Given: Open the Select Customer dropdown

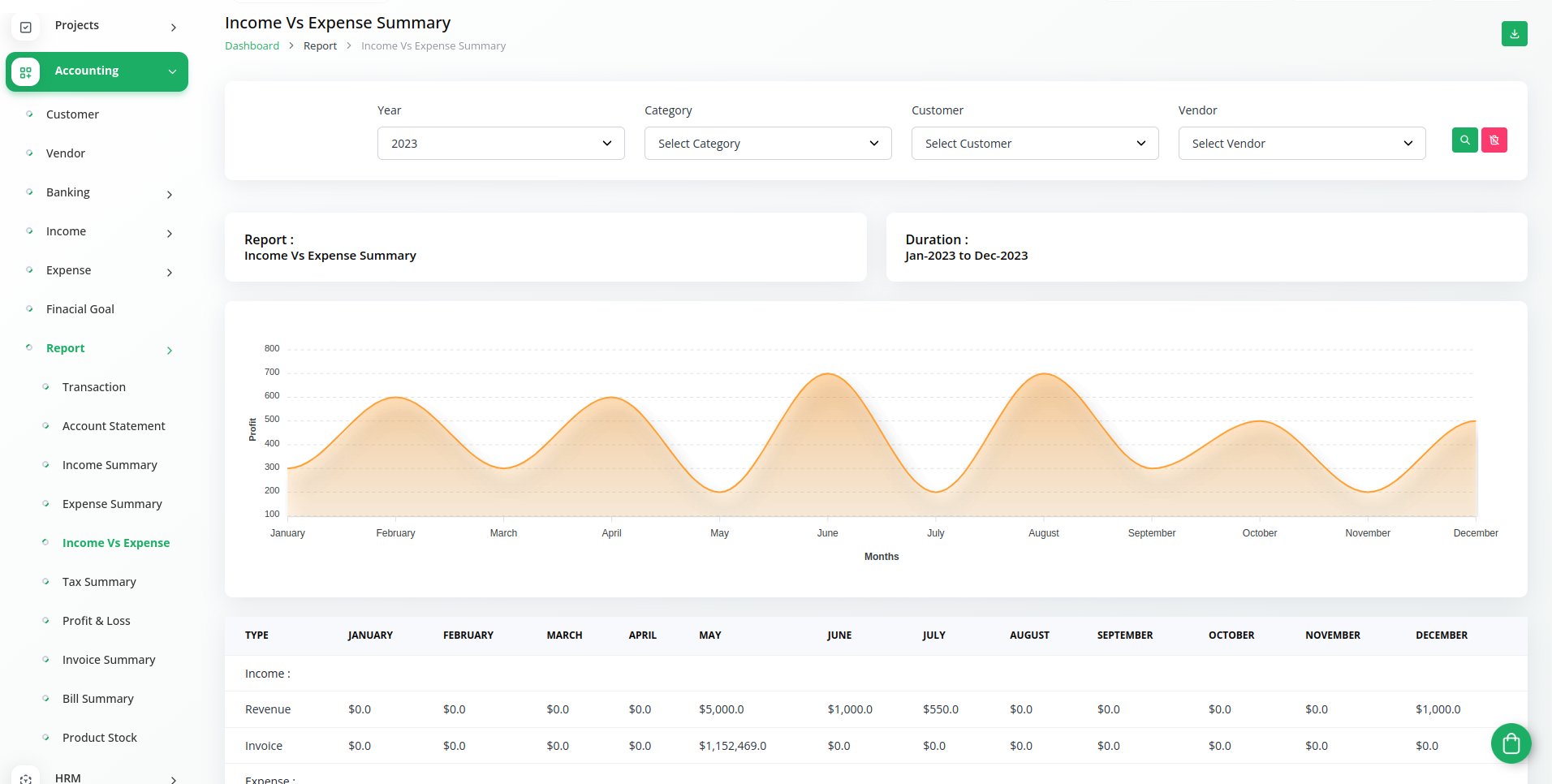Looking at the screenshot, I should pyautogui.click(x=1034, y=144).
